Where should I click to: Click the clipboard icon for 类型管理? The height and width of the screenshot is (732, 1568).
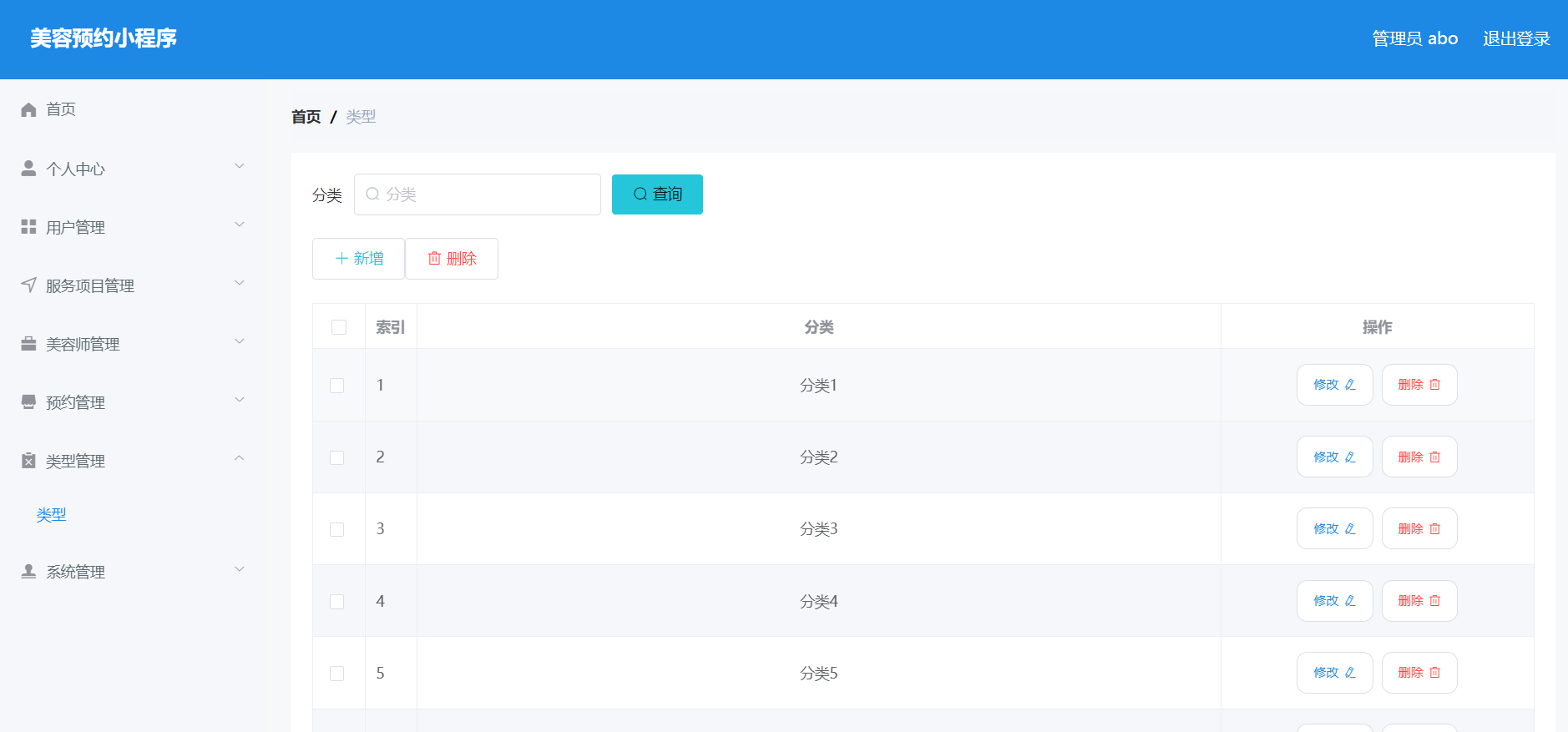pos(28,460)
